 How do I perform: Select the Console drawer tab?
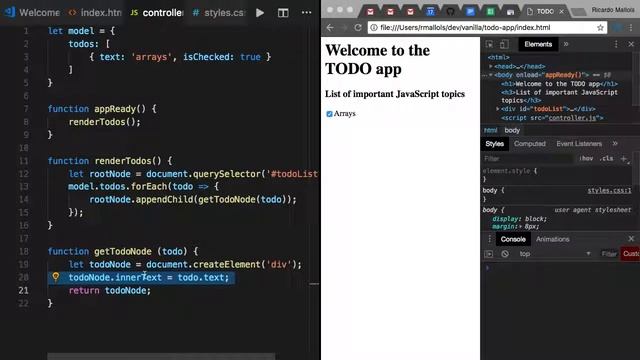point(513,239)
